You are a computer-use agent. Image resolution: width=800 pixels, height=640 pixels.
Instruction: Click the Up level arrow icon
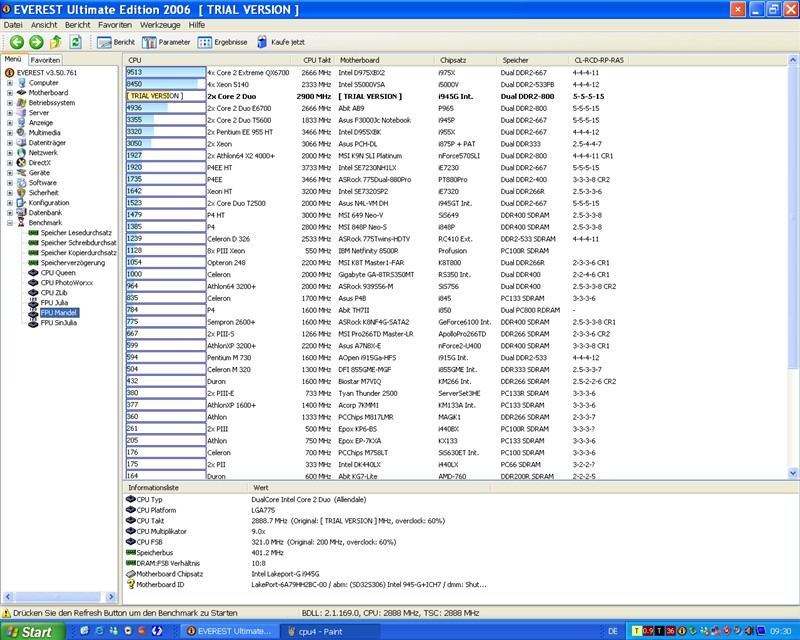point(56,42)
